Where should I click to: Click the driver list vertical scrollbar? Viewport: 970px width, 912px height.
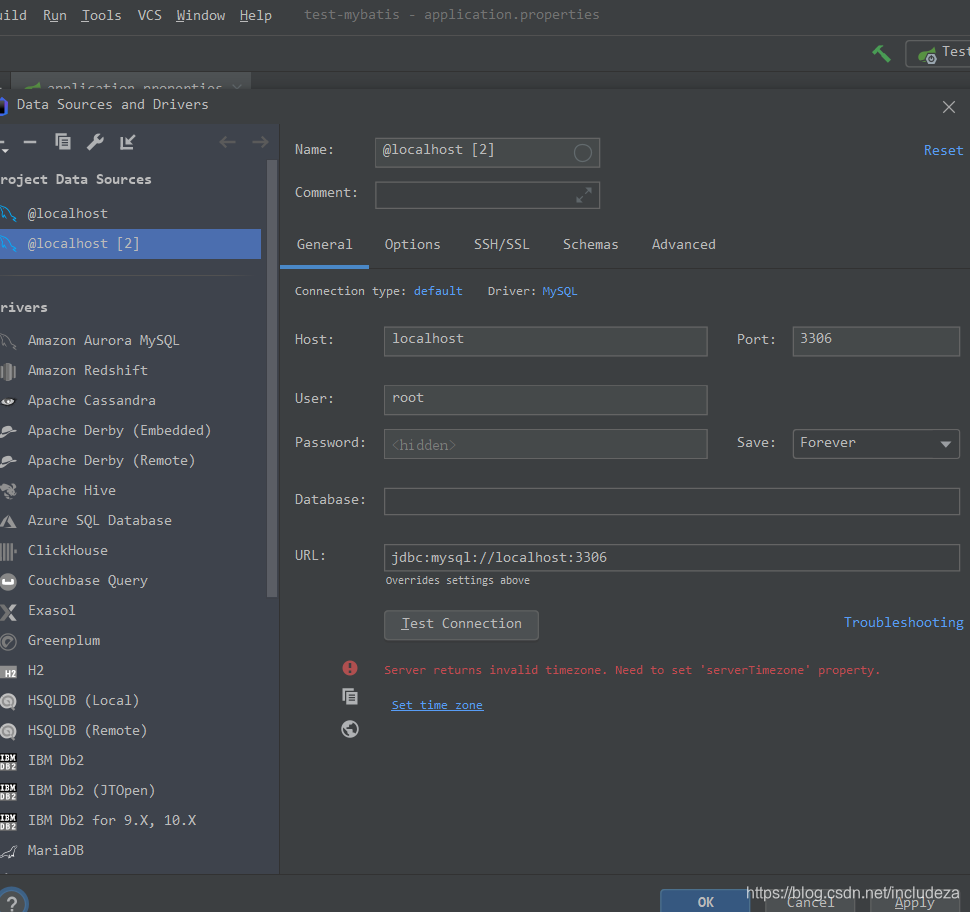pyautogui.click(x=272, y=379)
